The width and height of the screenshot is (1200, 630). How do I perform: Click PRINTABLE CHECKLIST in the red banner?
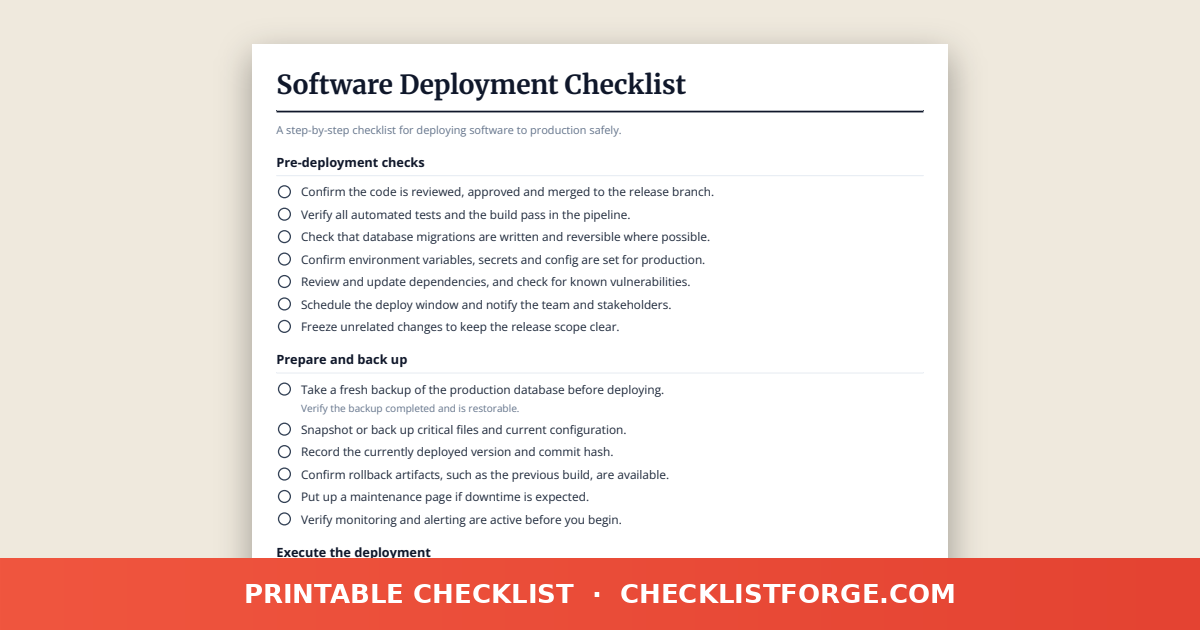[409, 594]
